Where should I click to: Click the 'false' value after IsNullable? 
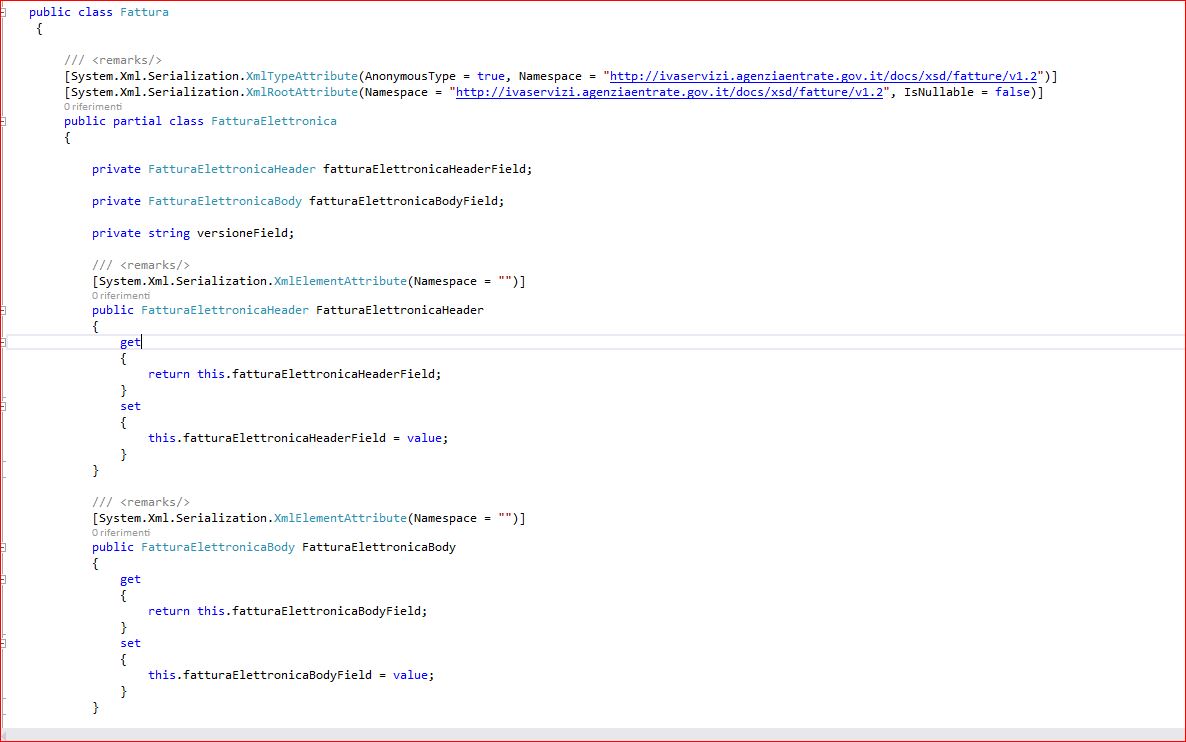pyautogui.click(x=1012, y=92)
